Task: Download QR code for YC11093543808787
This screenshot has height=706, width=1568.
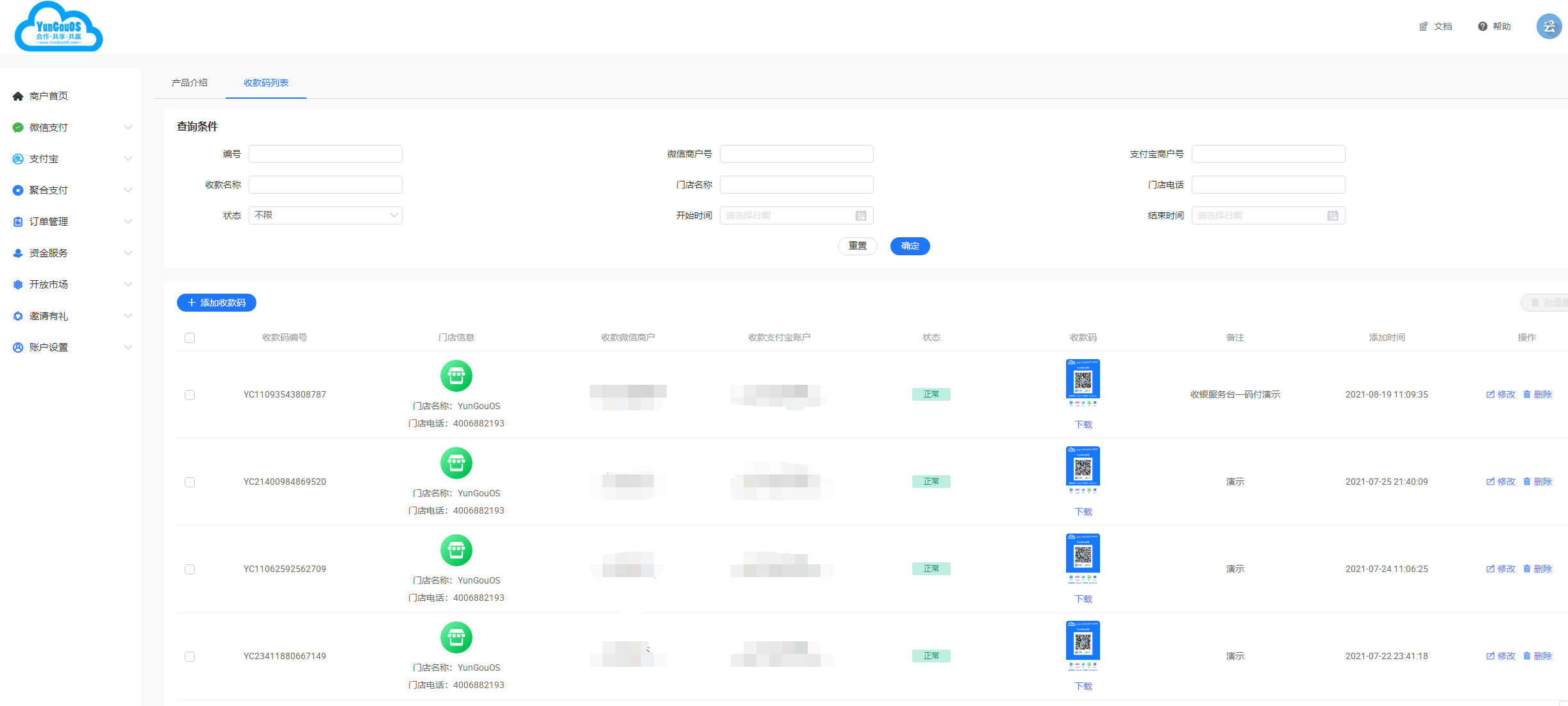Action: click(x=1083, y=424)
